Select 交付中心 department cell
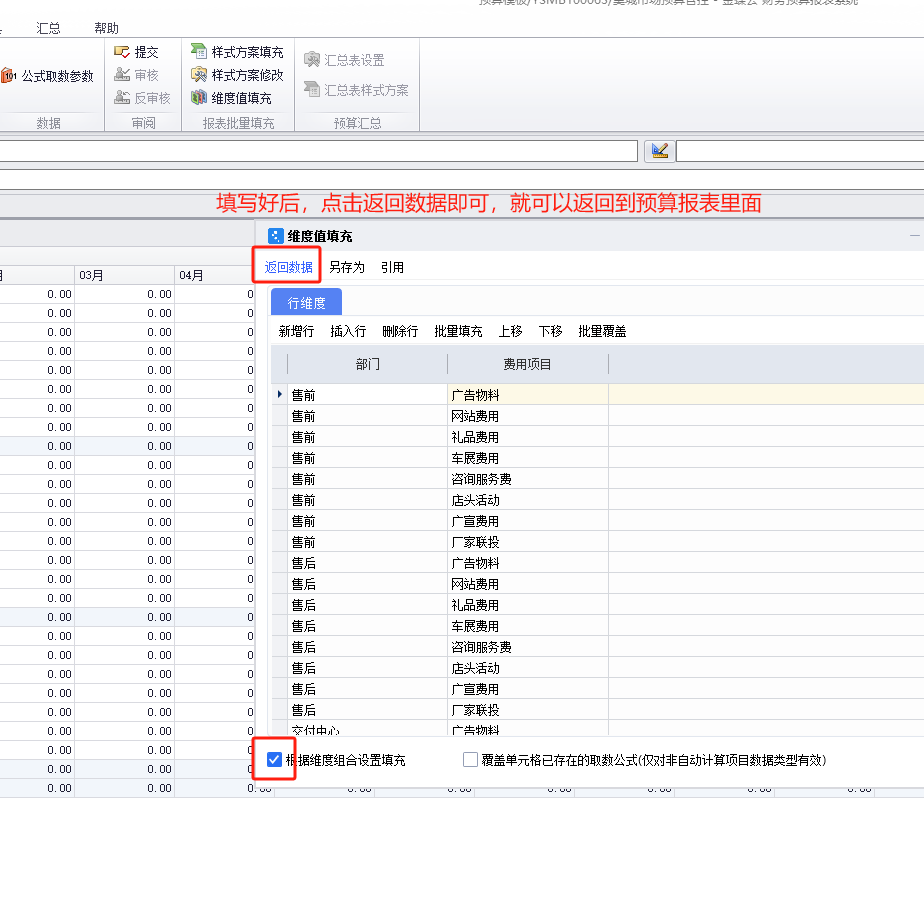Image resolution: width=924 pixels, height=918 pixels. tap(368, 729)
